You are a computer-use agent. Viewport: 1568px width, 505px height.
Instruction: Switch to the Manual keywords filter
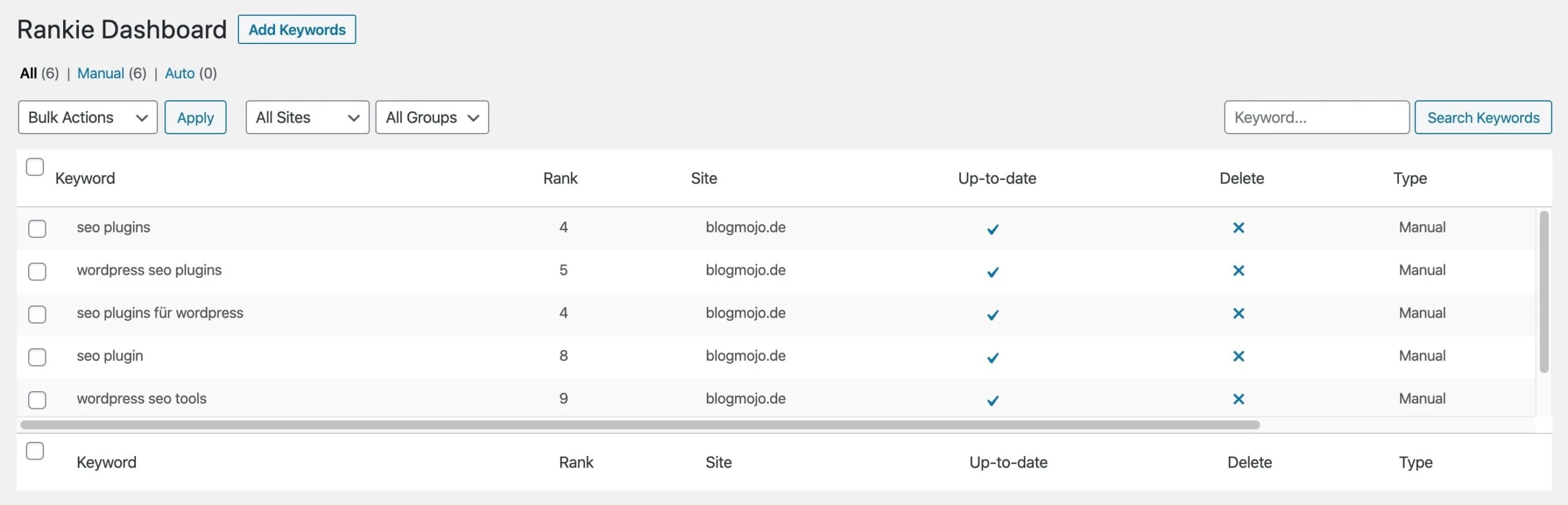pyautogui.click(x=100, y=73)
